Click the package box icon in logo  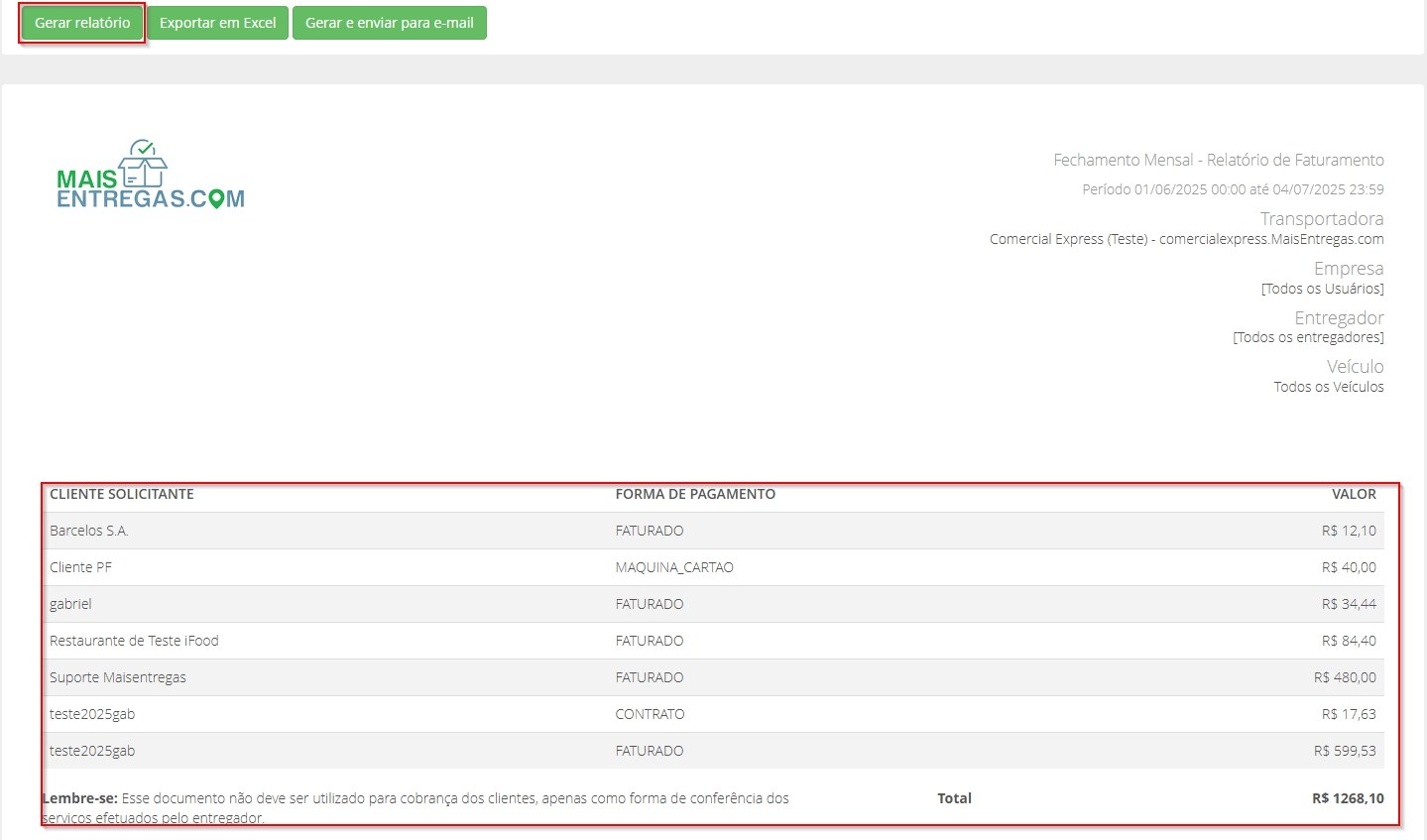click(143, 165)
